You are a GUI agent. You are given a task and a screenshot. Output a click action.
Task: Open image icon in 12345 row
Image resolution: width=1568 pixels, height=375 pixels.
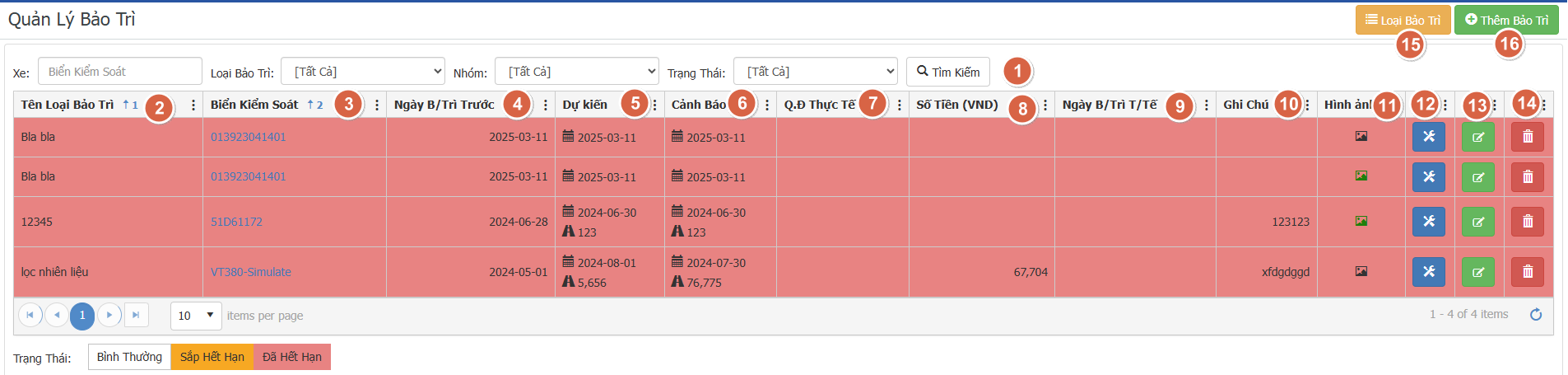[1361, 221]
